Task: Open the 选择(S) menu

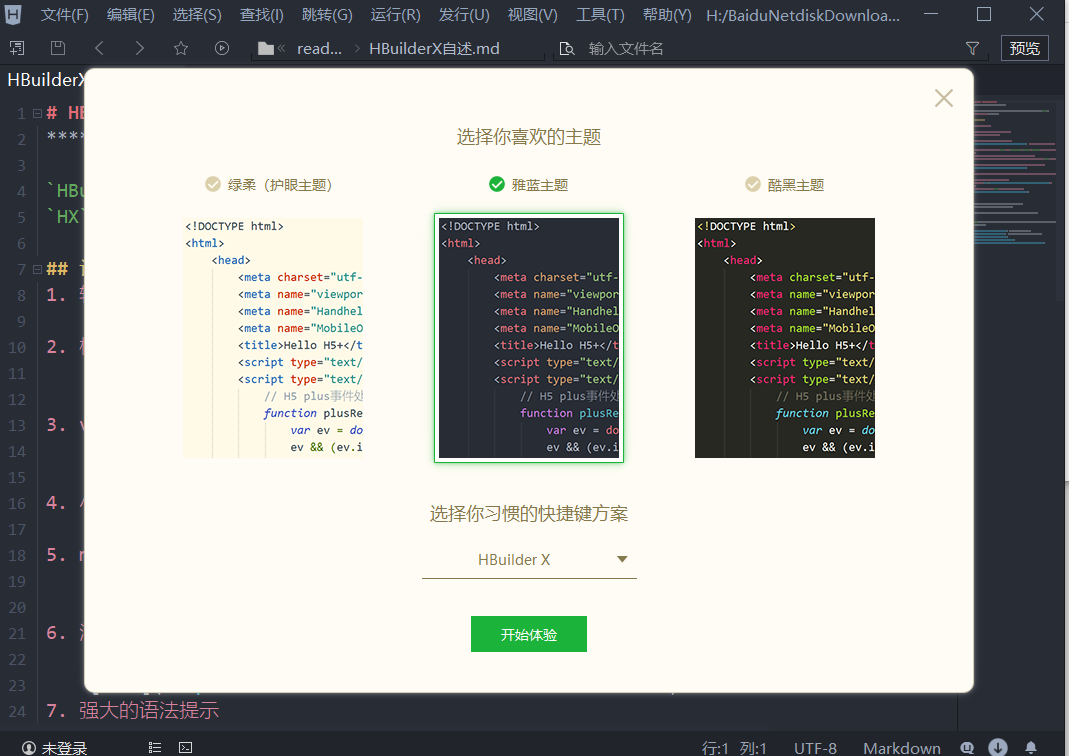Action: point(197,15)
